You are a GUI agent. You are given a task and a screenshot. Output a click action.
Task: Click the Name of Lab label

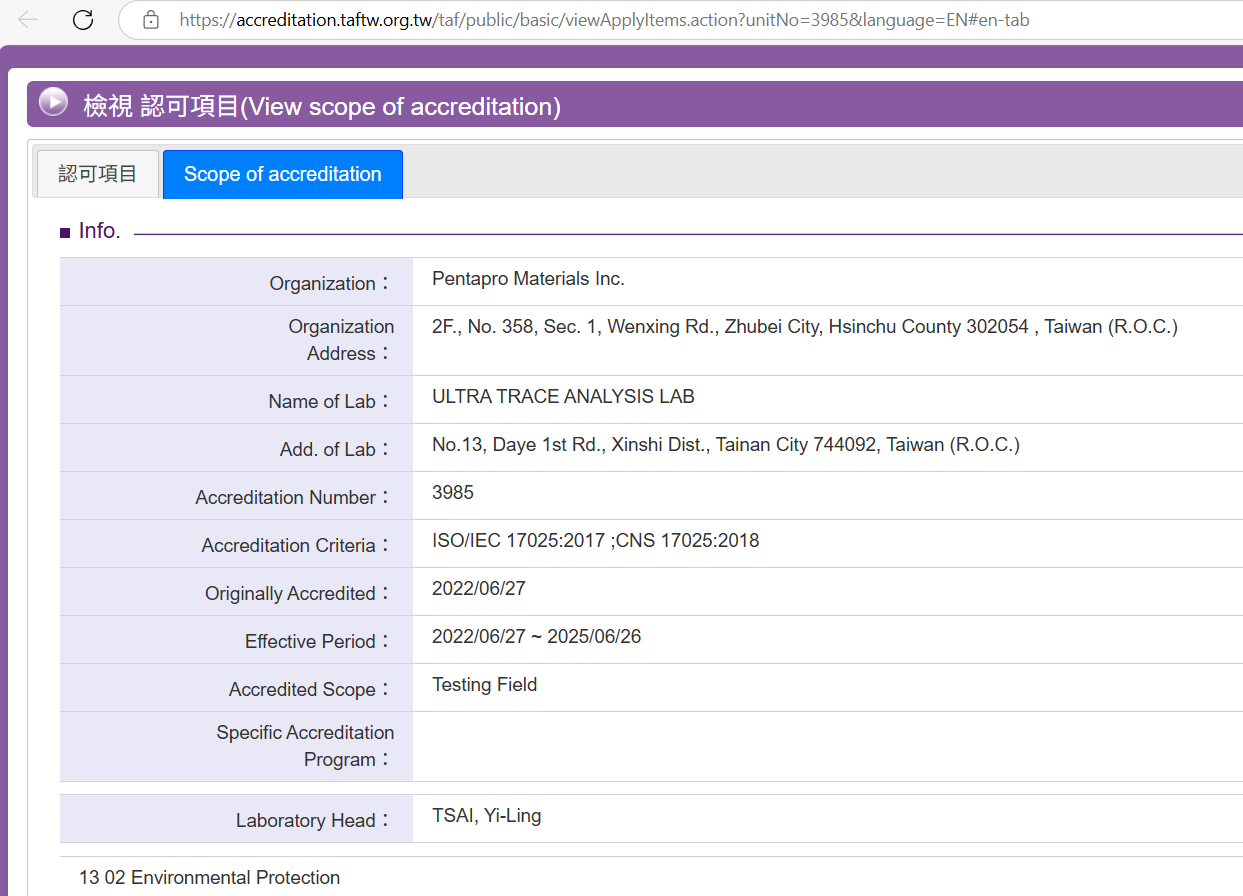(331, 401)
